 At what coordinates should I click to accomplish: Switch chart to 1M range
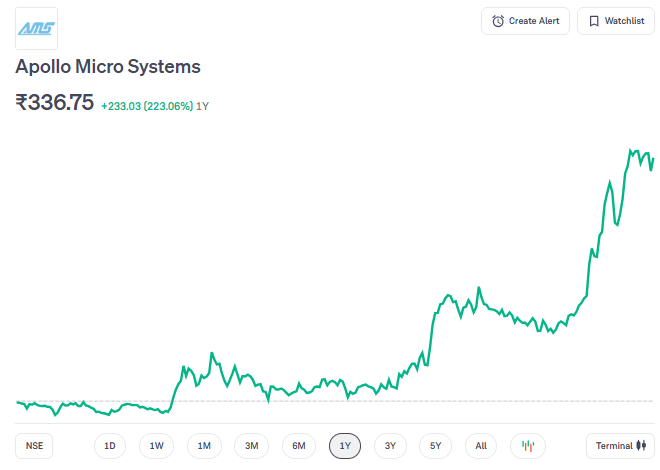(204, 446)
